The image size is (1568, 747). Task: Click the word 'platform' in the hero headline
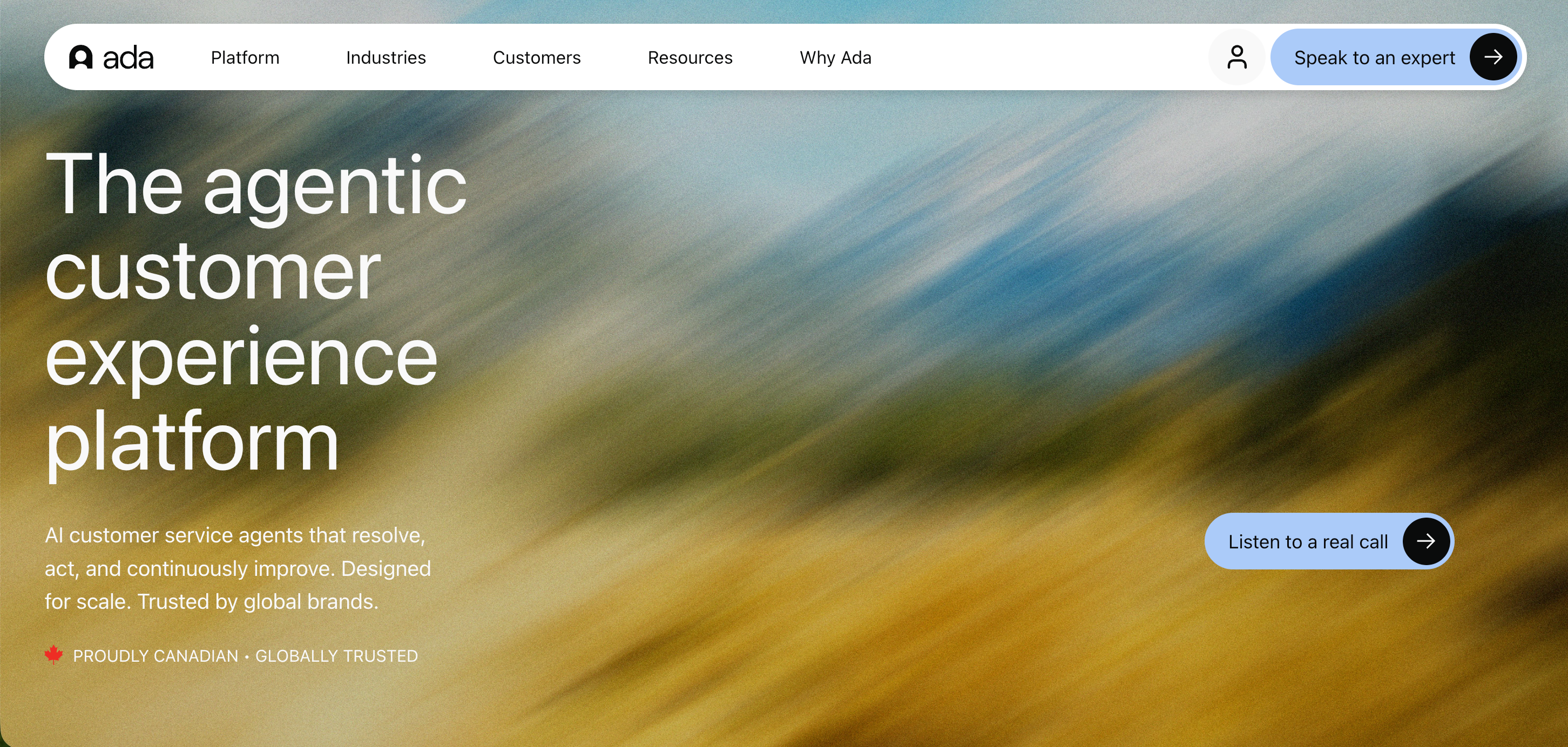[x=191, y=443]
